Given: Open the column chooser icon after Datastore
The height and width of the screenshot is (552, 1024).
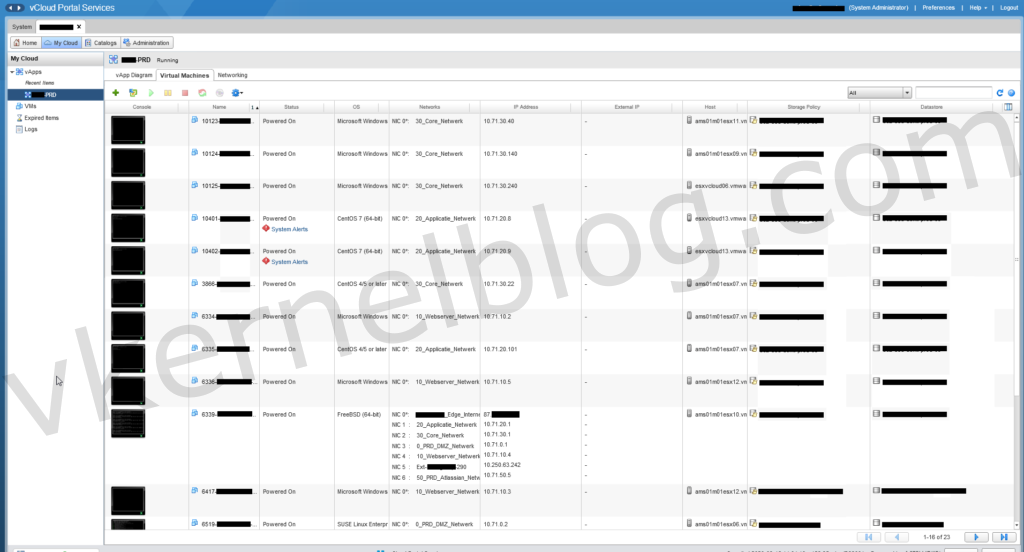Looking at the screenshot, I should [1008, 107].
